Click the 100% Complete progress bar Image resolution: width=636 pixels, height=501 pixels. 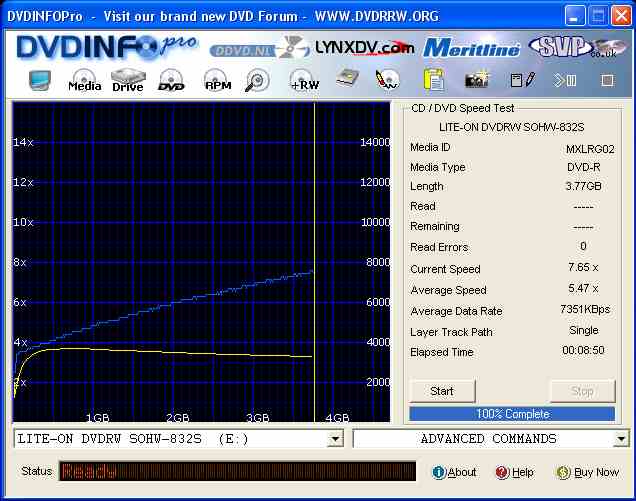pos(512,414)
